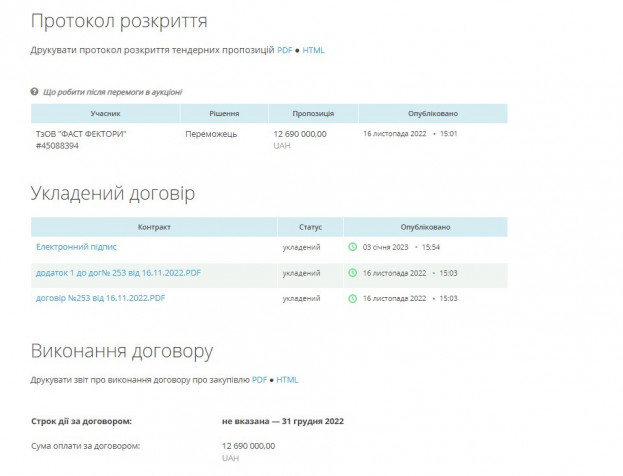Viewport: 623px width, 476px height.
Task: Open 'Що робити після перемоги в аукціоні' tip
Action: pyautogui.click(x=112, y=92)
